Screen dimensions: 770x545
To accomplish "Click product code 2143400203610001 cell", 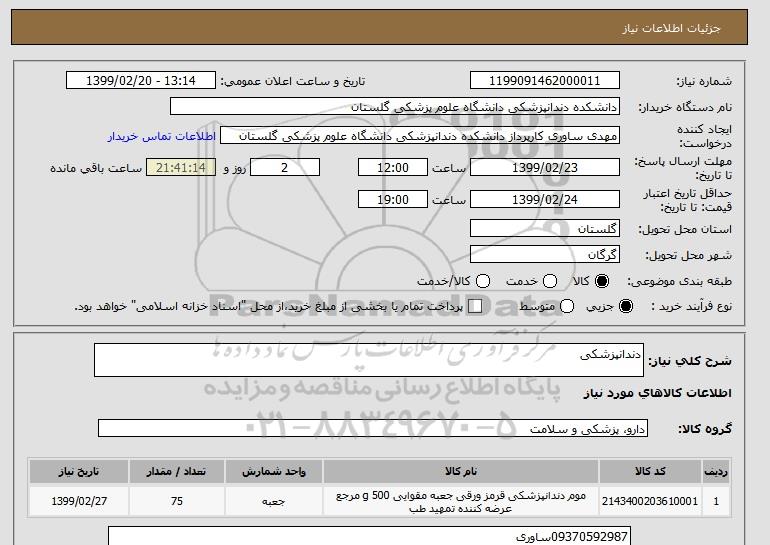I will click(x=650, y=501).
